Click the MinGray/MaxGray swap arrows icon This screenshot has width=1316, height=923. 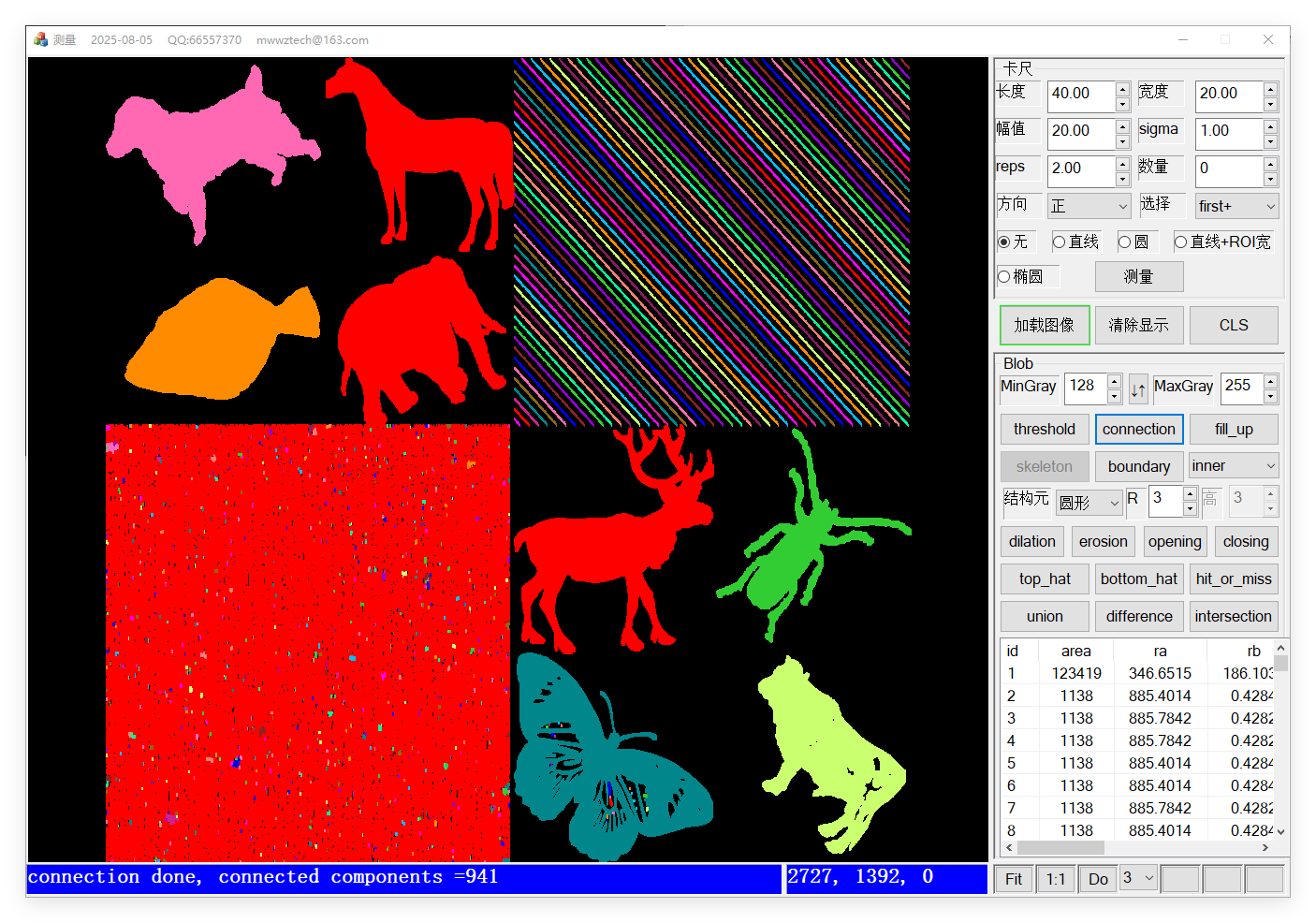[1137, 389]
